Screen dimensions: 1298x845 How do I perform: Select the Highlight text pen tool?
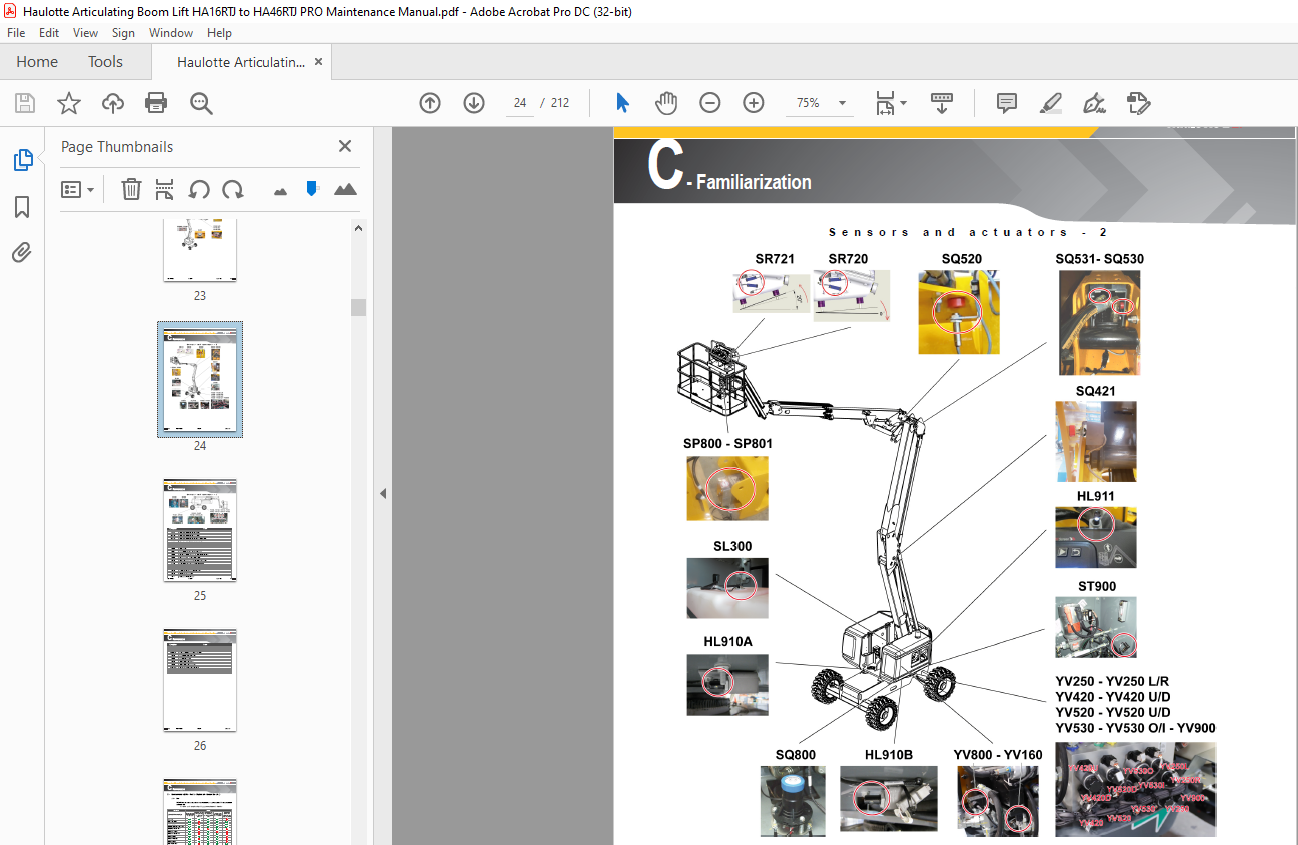[1050, 103]
